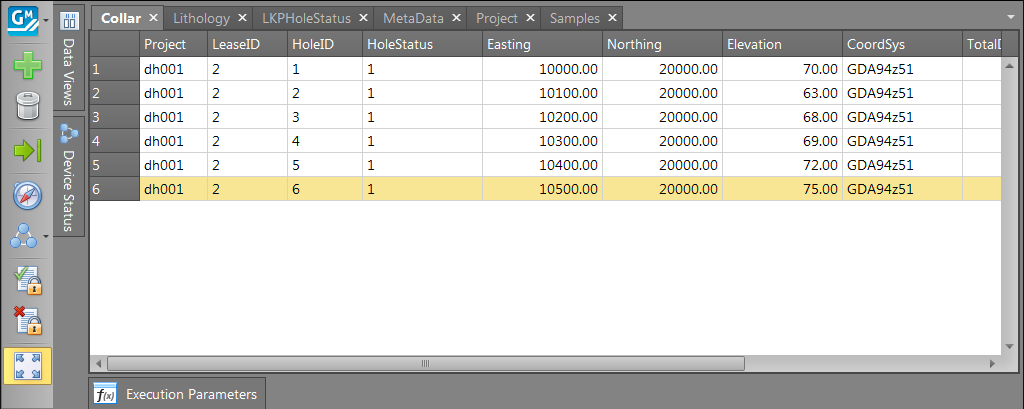
Task: Close the Samples tab
Action: point(611,18)
